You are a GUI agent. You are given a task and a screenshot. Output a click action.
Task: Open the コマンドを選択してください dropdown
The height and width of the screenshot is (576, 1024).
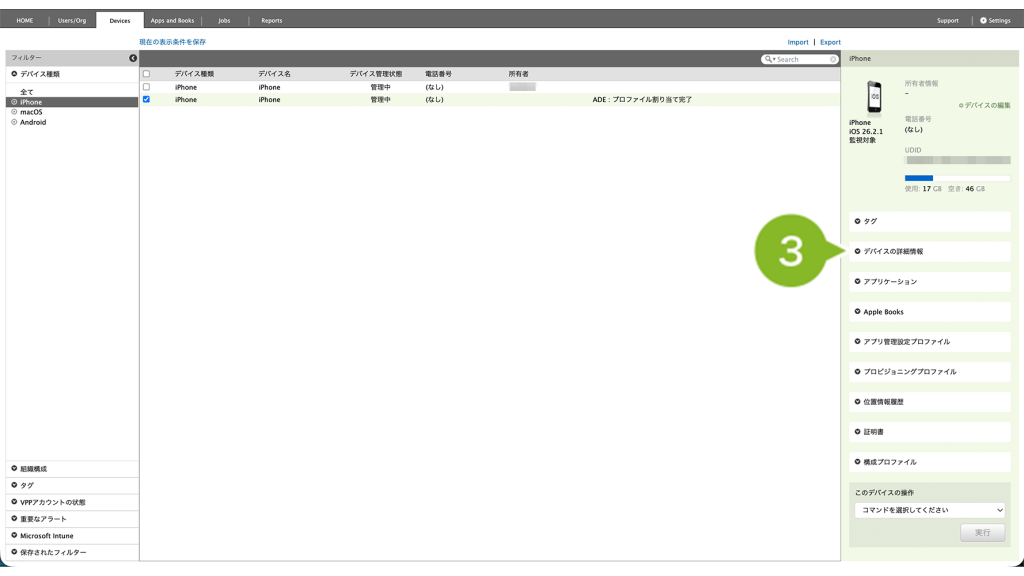click(929, 510)
